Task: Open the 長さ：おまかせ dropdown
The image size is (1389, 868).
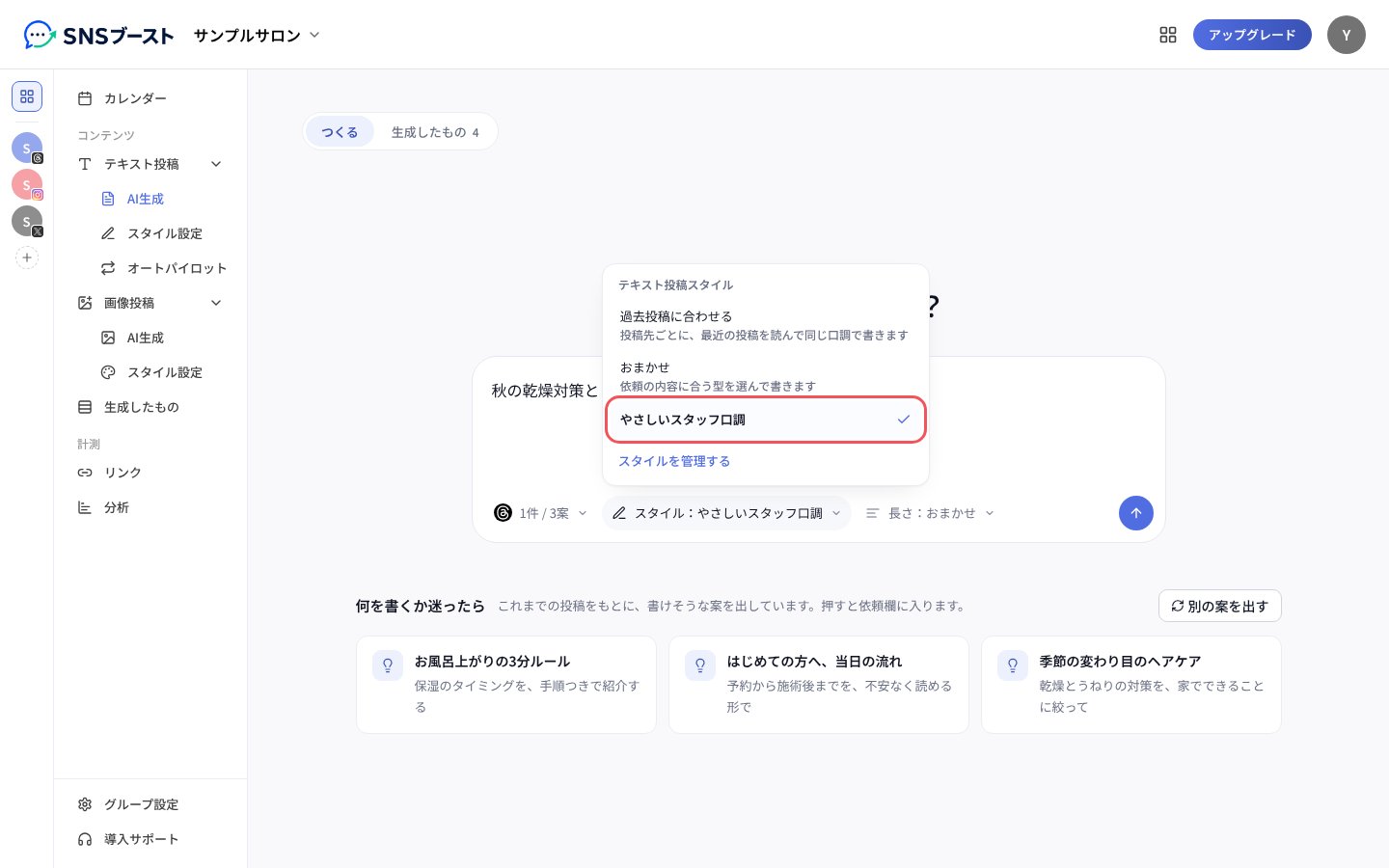Action: (x=930, y=513)
